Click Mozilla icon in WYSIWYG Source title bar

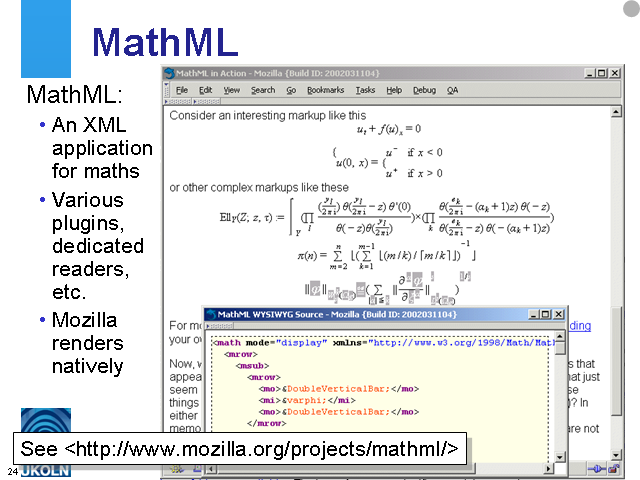(211, 314)
